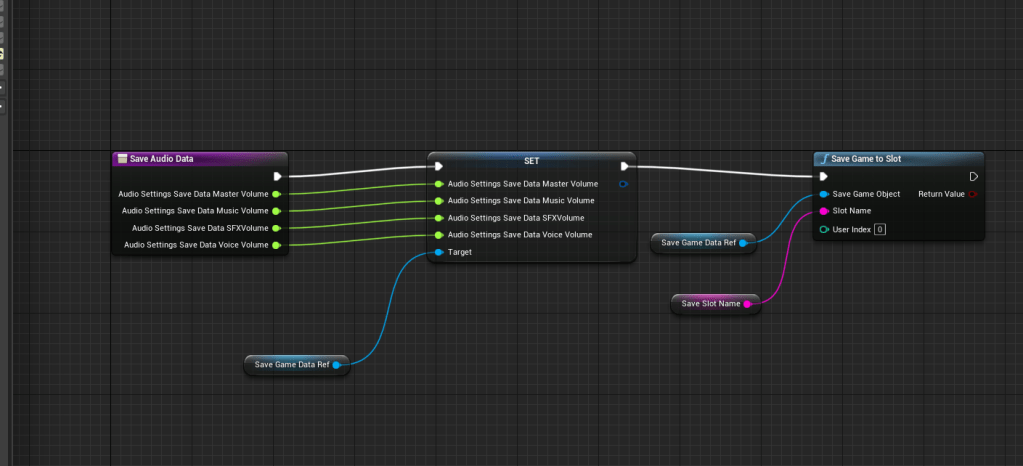Select the SET node title bar
1023x466 pixels.
(531, 160)
